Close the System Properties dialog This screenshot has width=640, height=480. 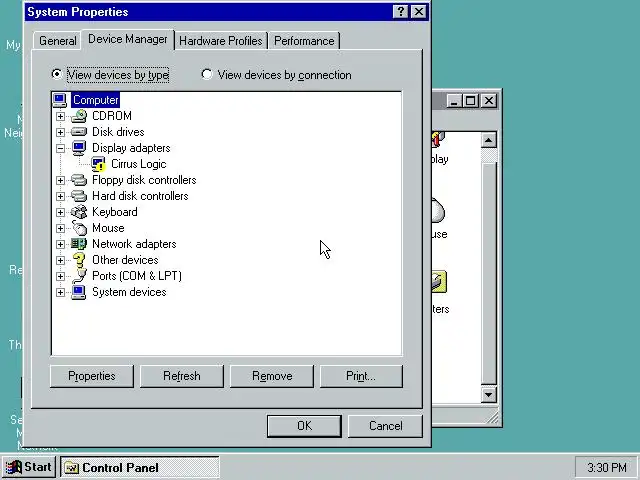(419, 11)
